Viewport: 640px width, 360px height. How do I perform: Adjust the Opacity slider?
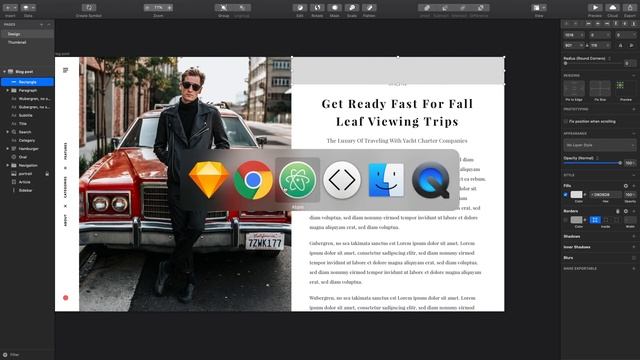click(x=593, y=163)
